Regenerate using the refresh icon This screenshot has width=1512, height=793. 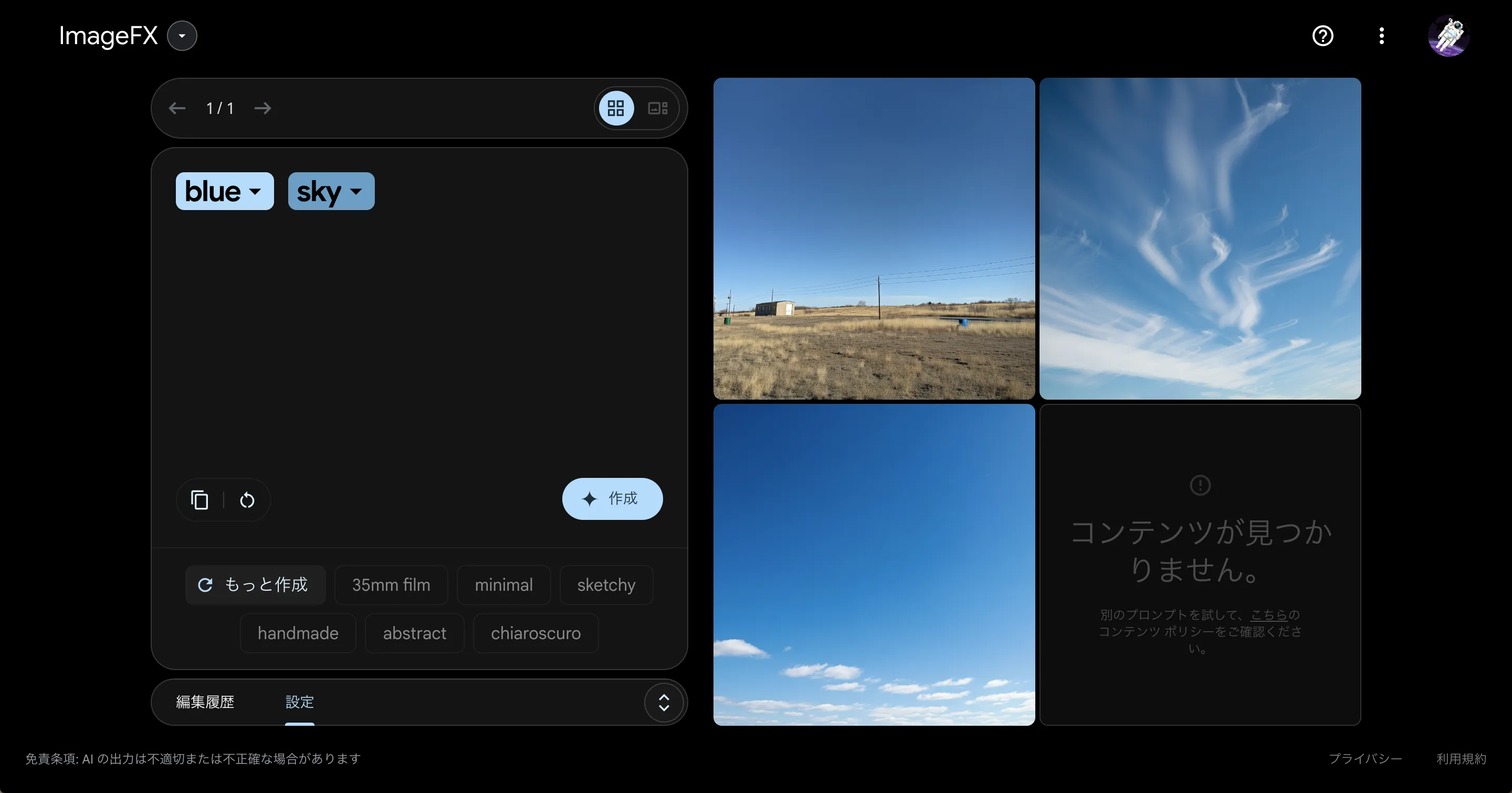[247, 499]
